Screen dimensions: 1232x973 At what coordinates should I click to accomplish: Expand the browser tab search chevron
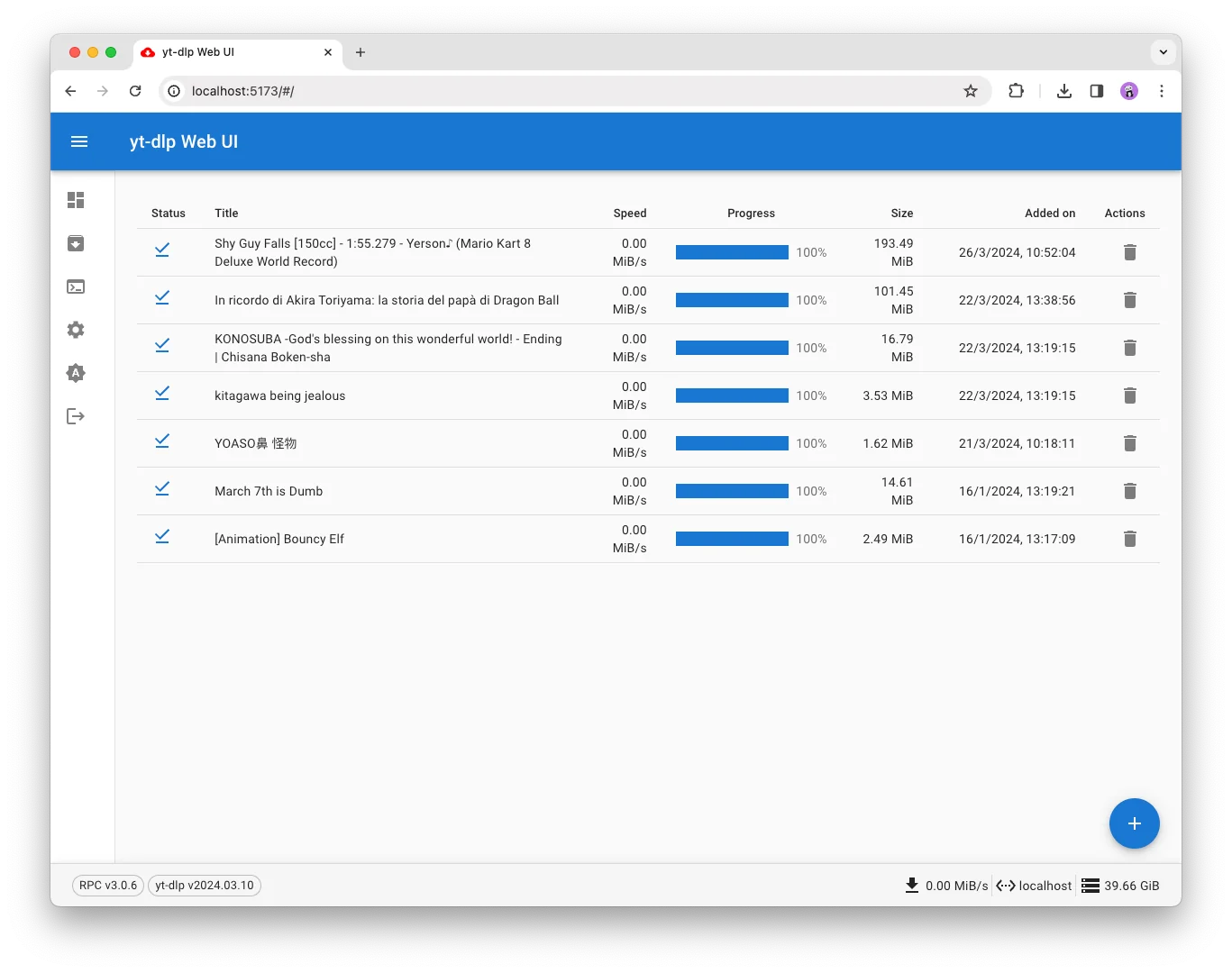(x=1164, y=52)
